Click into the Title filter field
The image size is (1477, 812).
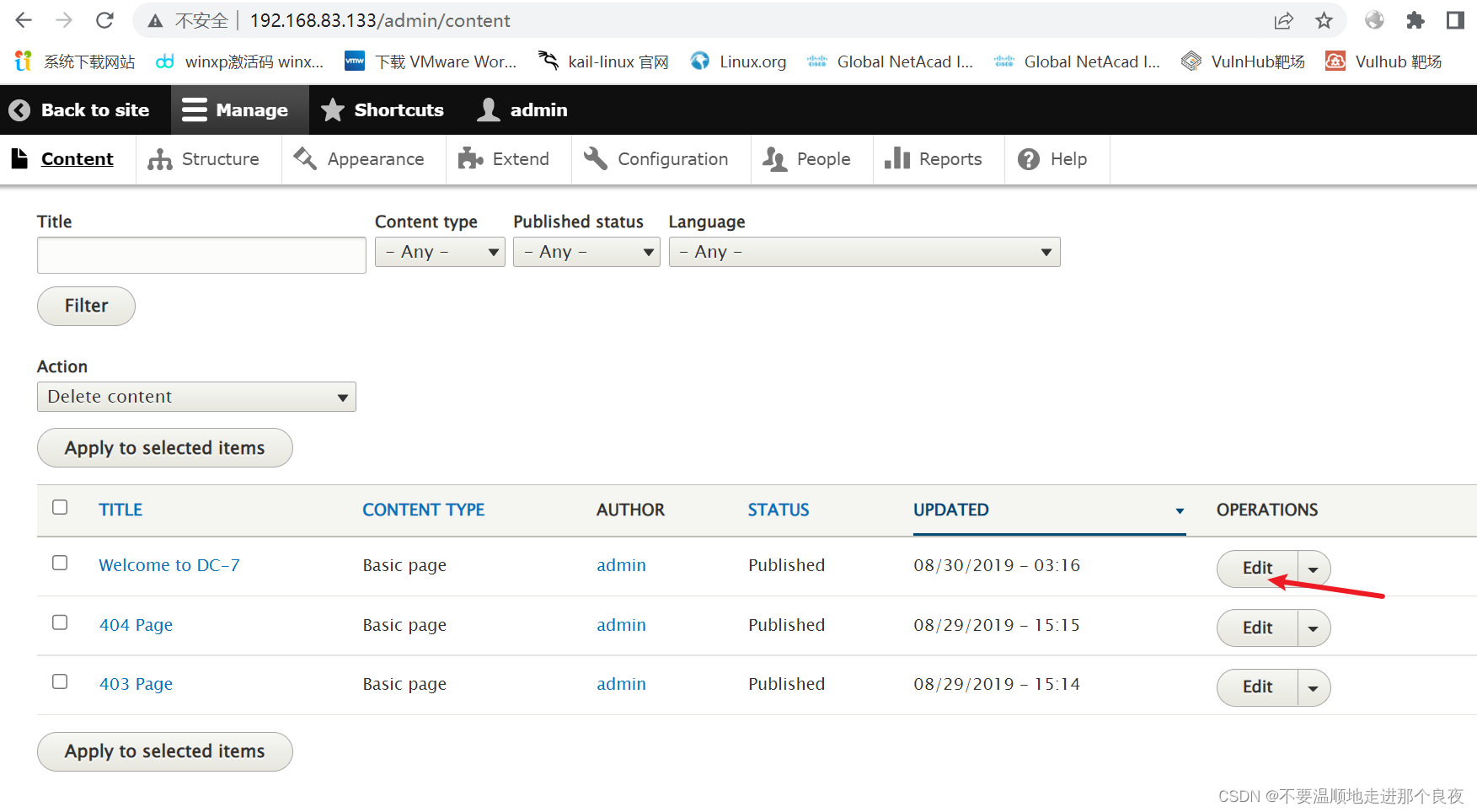pyautogui.click(x=201, y=254)
